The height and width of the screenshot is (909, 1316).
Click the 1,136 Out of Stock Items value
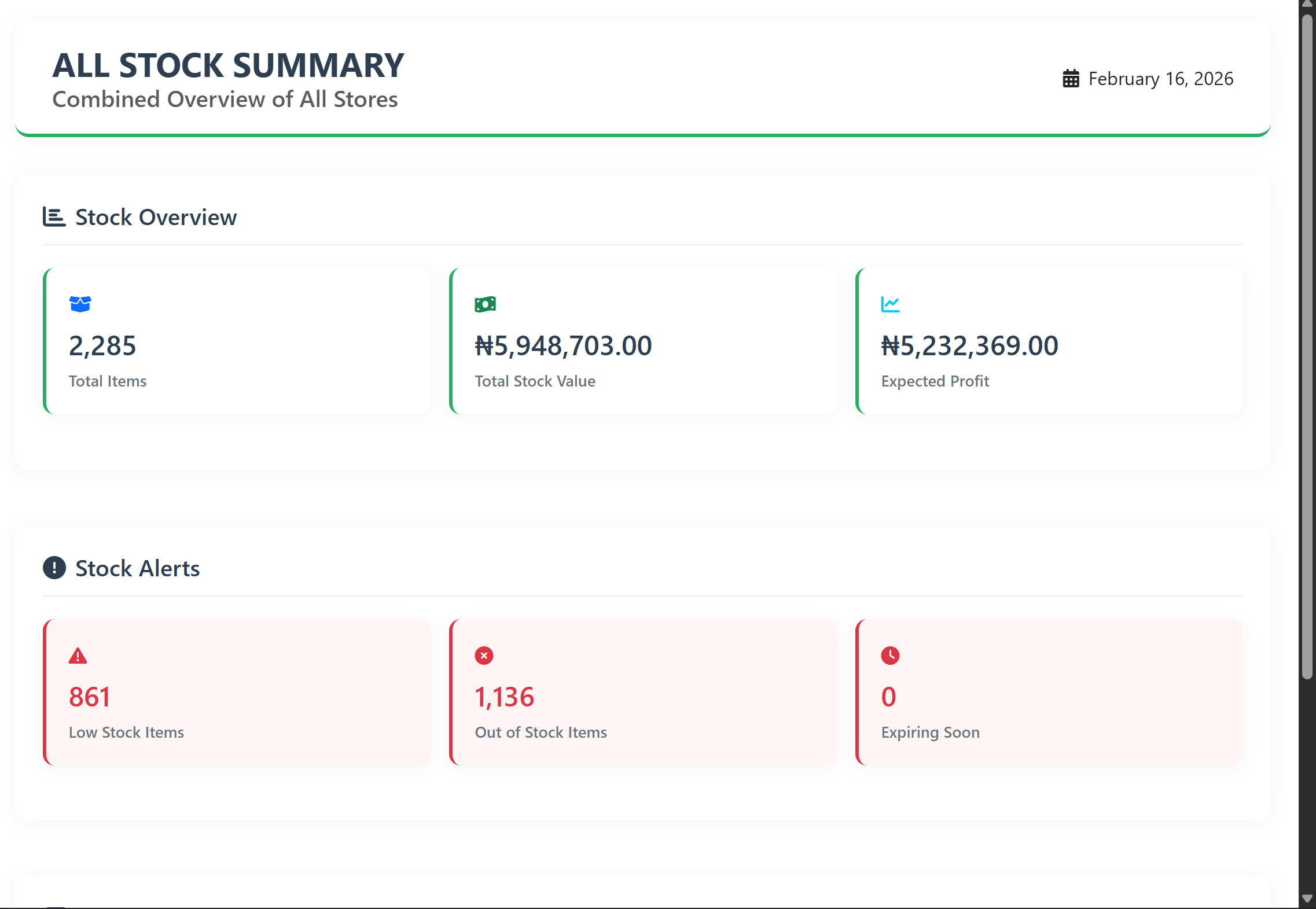point(504,697)
